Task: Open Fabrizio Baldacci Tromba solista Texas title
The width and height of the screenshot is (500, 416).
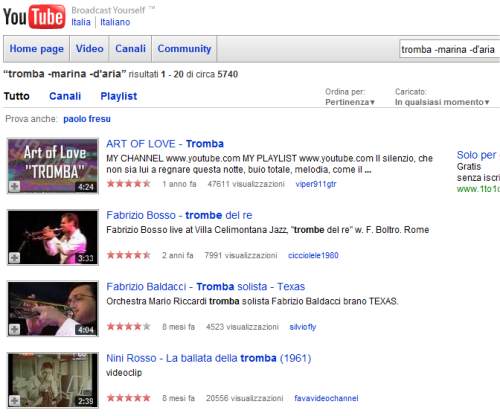Action: click(x=205, y=286)
